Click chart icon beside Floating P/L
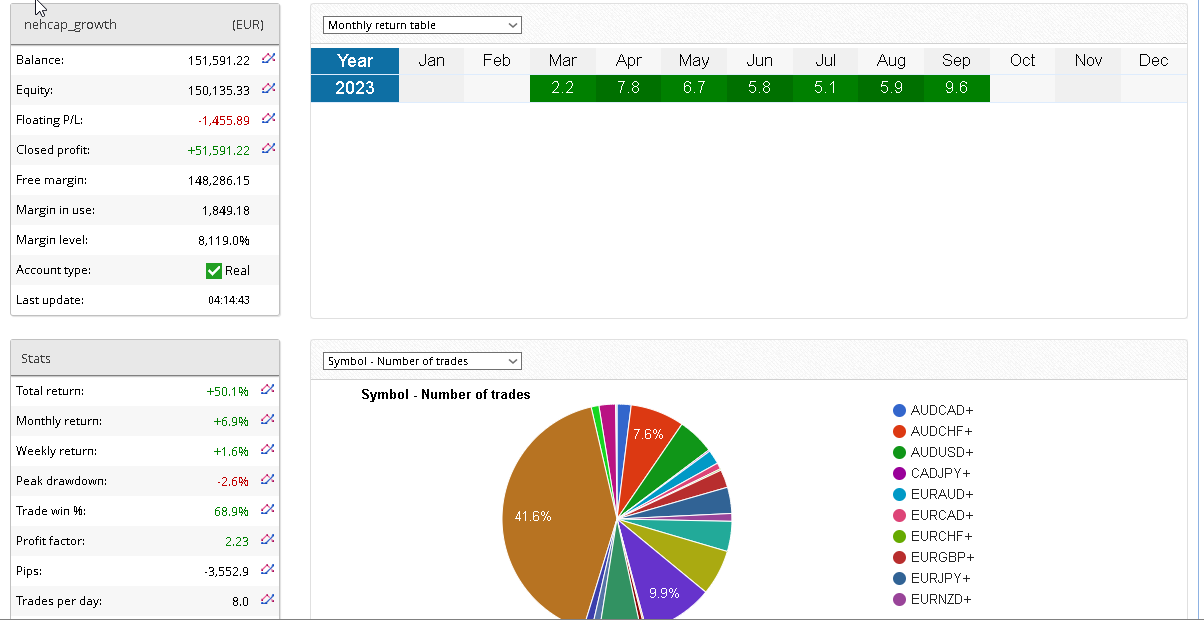This screenshot has height=625, width=1204. pyautogui.click(x=268, y=119)
